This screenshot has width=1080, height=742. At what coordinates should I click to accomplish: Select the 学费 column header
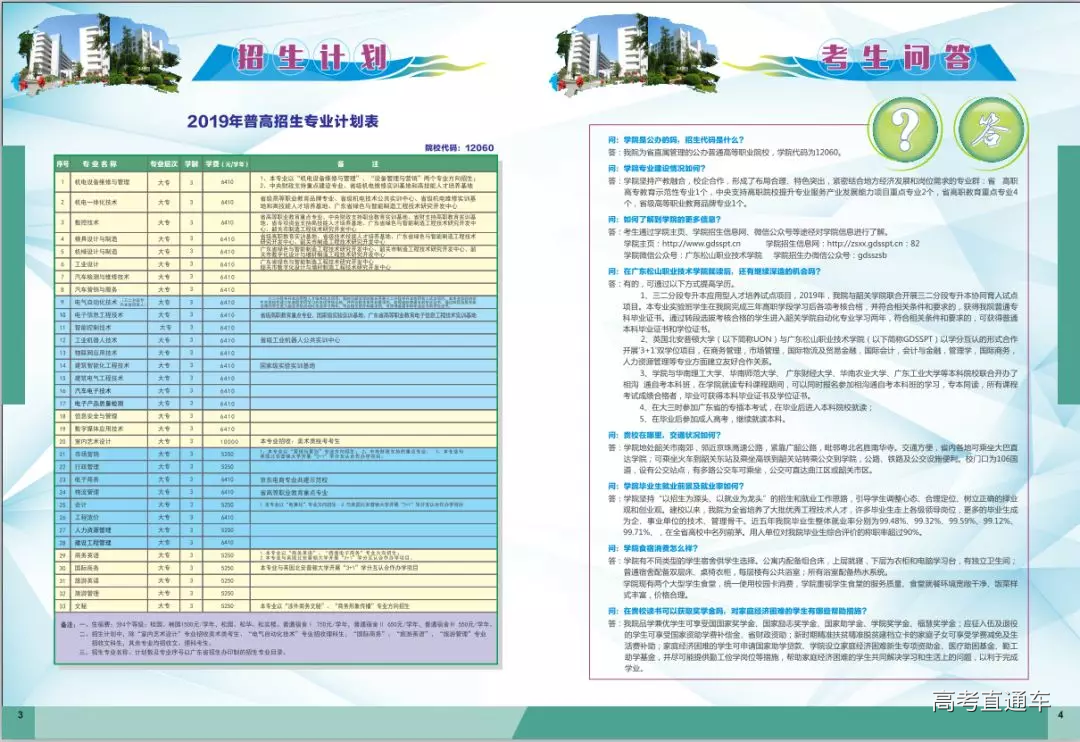[x=226, y=162]
